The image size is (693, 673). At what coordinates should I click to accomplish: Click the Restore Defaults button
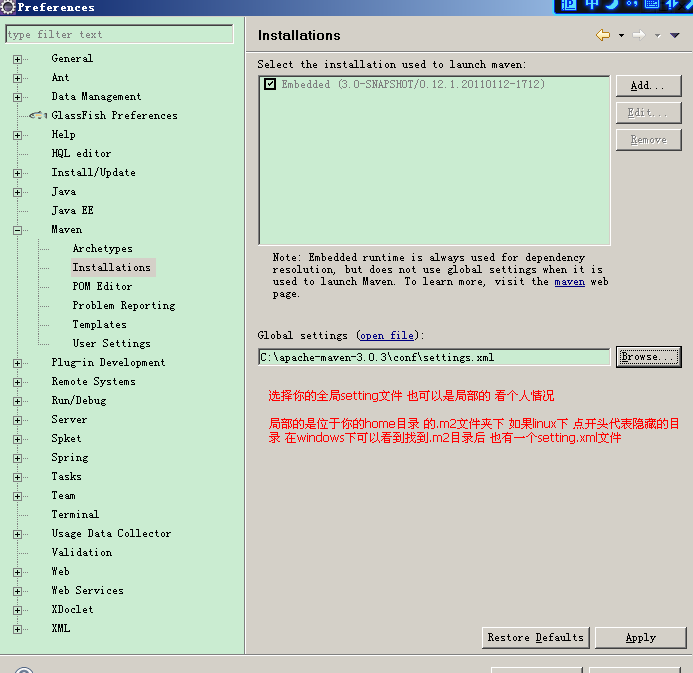click(536, 638)
